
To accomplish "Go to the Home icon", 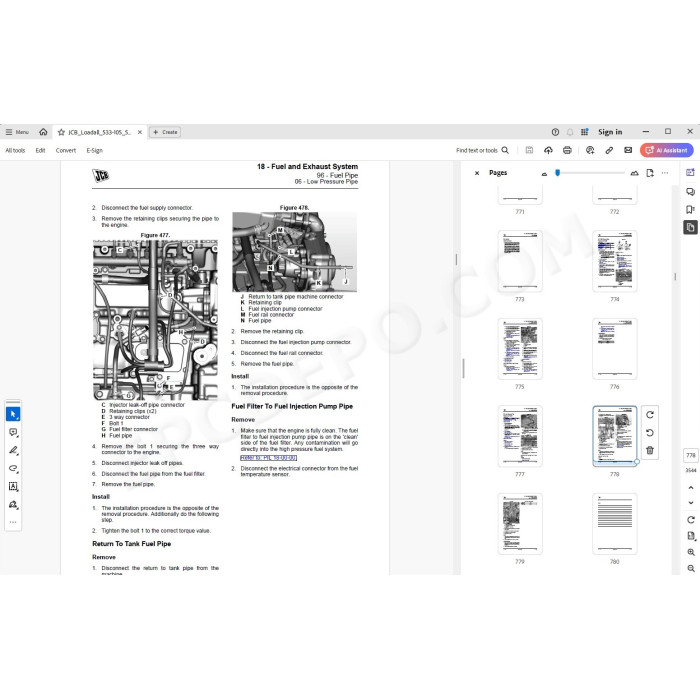I will point(43,132).
